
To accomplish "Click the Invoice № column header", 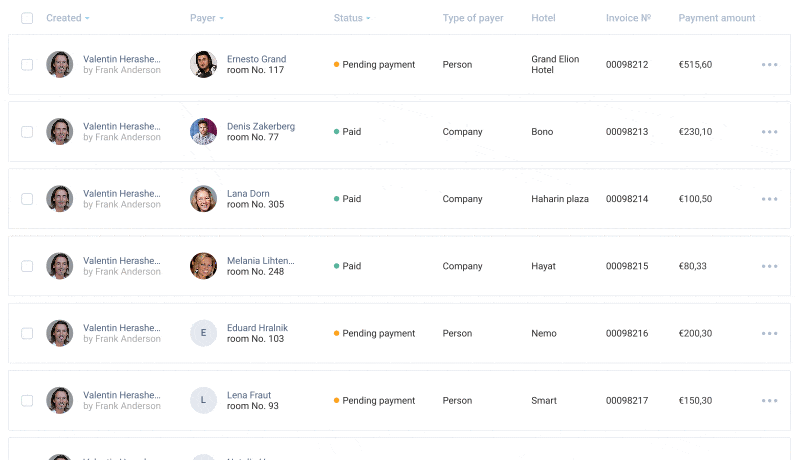I will pos(628,18).
